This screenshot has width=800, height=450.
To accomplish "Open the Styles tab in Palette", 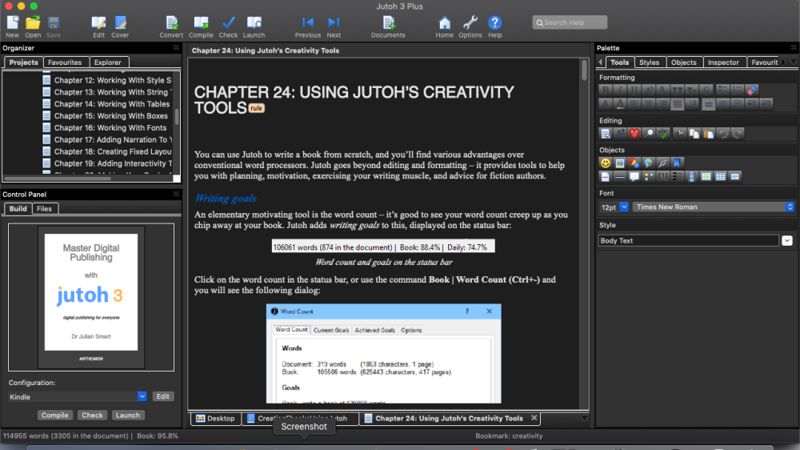I will tap(649, 62).
